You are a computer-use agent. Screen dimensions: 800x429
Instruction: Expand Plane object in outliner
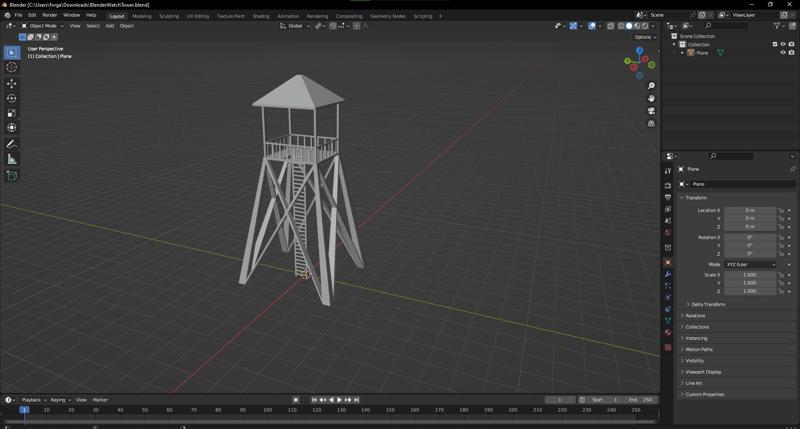pyautogui.click(x=682, y=53)
